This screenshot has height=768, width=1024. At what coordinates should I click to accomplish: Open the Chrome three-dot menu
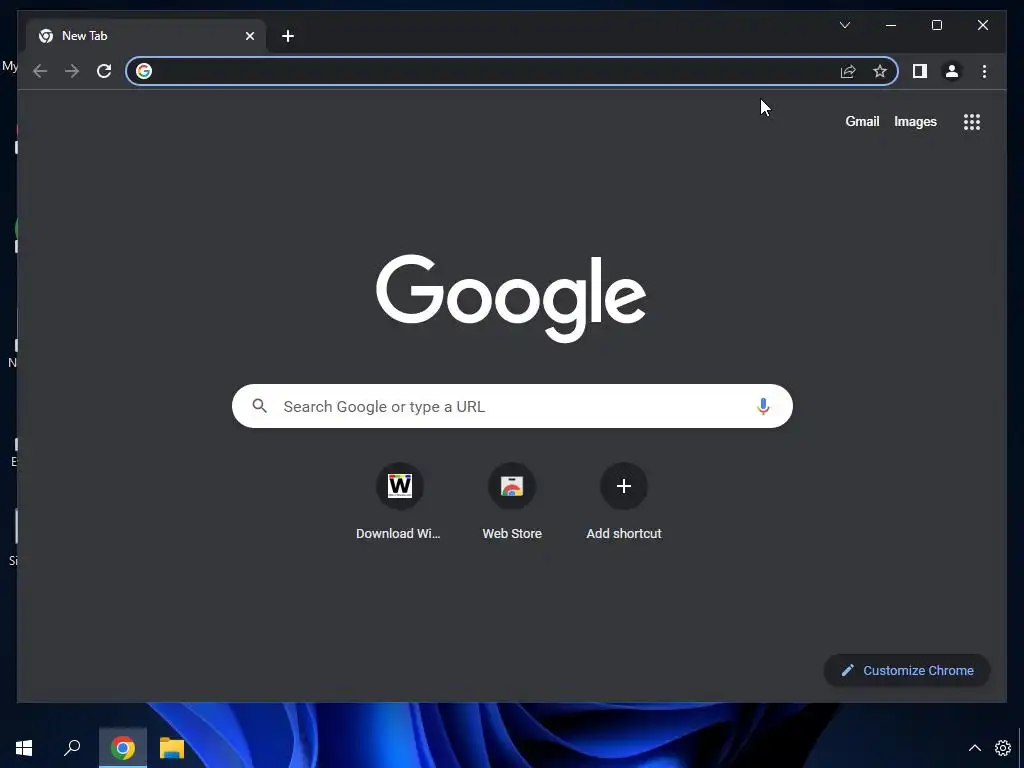[x=984, y=71]
